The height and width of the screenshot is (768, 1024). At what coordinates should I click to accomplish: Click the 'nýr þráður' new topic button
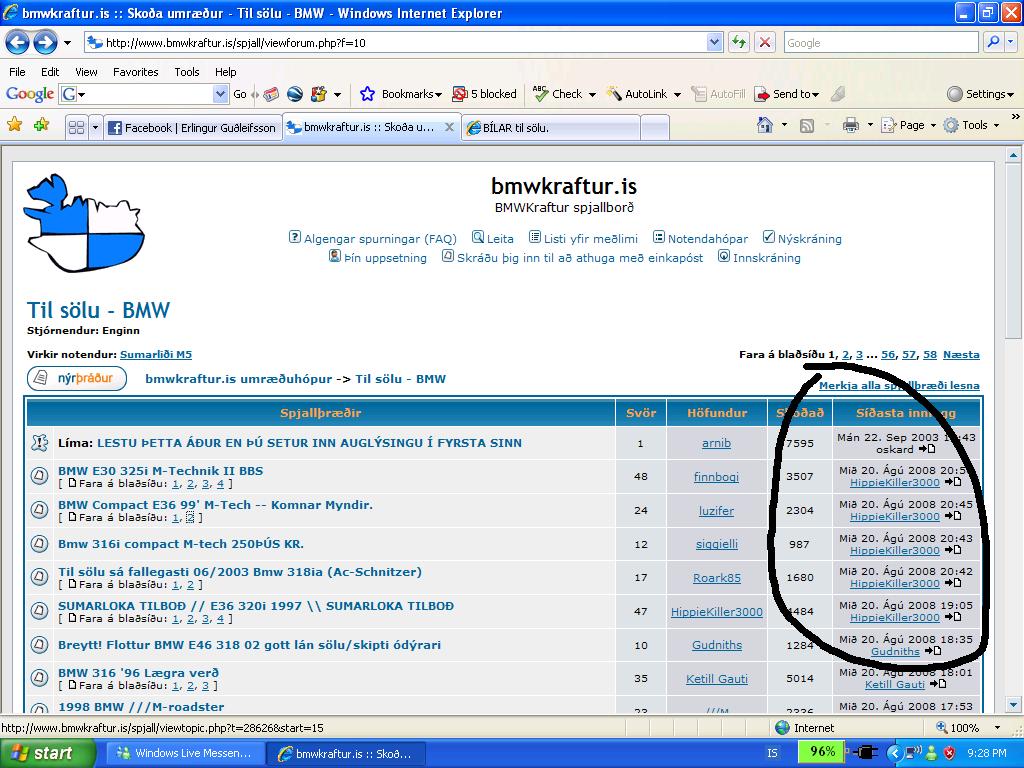coord(77,379)
